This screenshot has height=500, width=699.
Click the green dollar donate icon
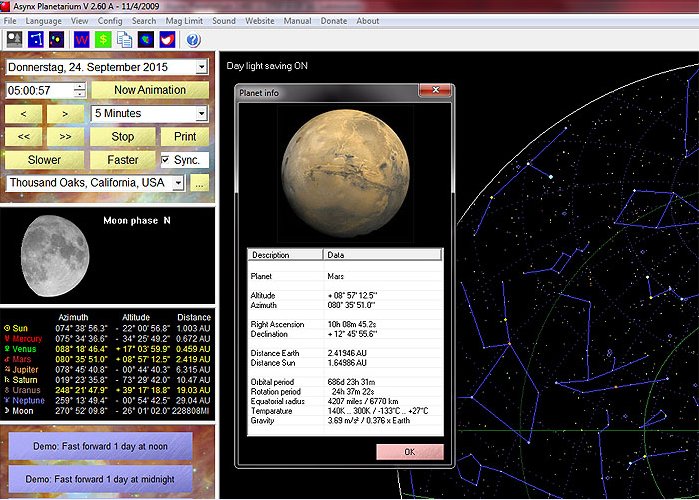[x=103, y=40]
